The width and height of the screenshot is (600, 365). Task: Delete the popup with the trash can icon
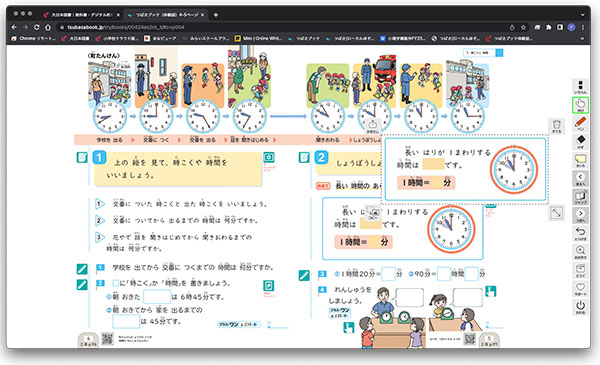[x=557, y=125]
